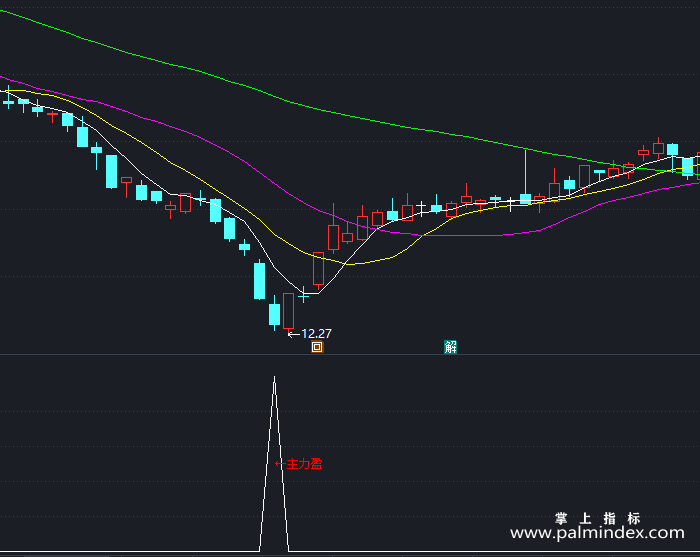Click the peak of the white indicator spike
700x557 pixels.
pos(275,378)
